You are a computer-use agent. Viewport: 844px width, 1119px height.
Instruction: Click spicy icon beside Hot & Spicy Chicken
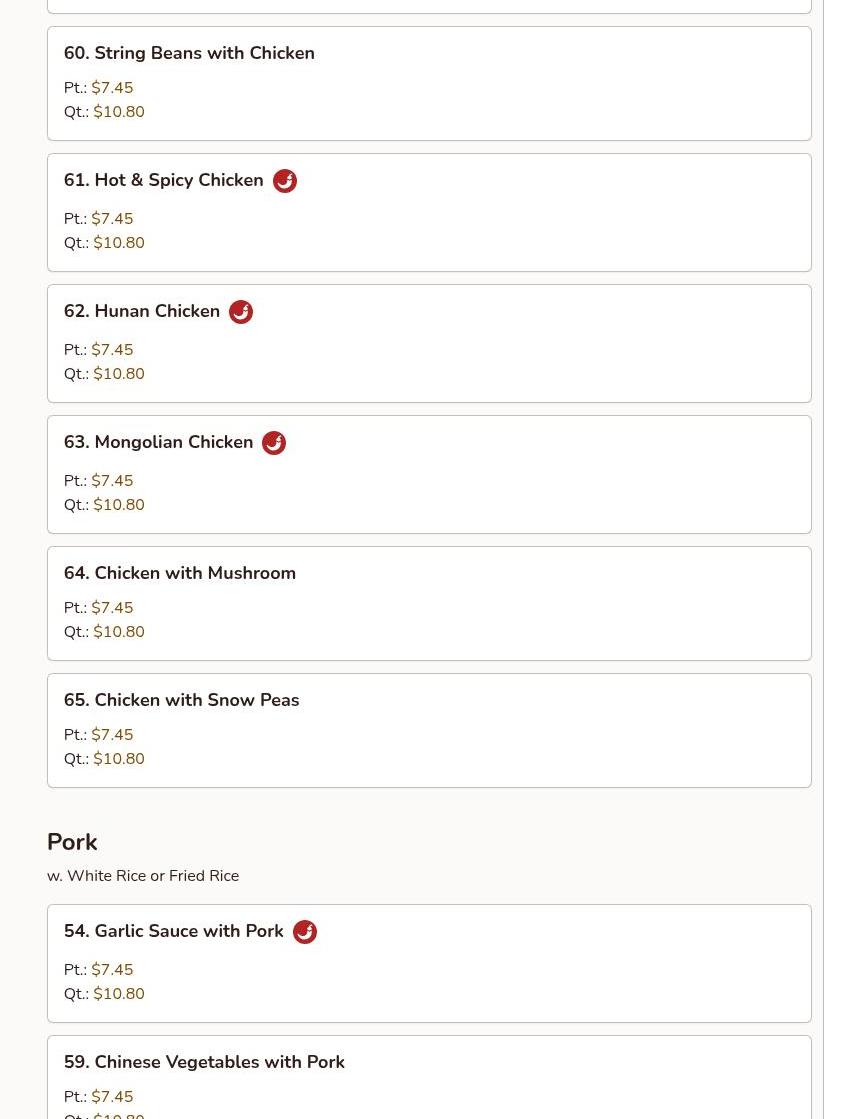[x=285, y=181]
